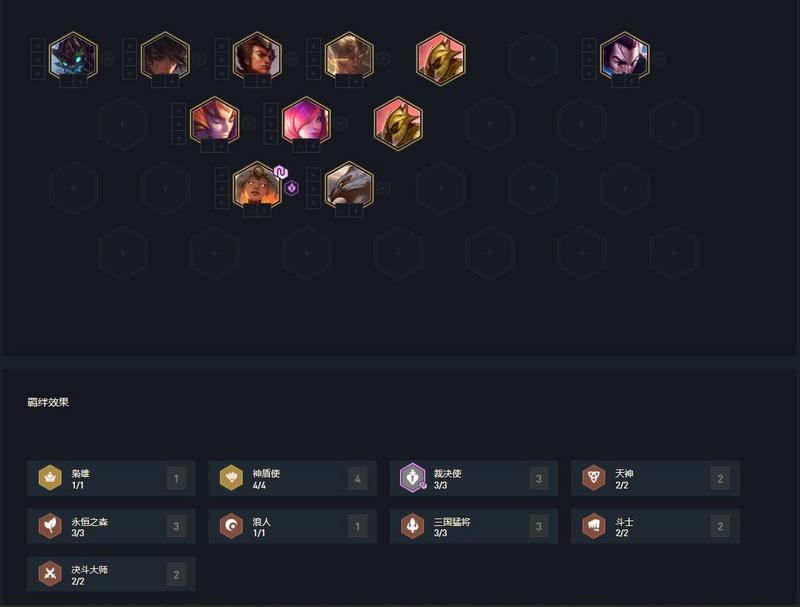
Task: Click the 斗士 fist trait icon
Action: tap(593, 526)
